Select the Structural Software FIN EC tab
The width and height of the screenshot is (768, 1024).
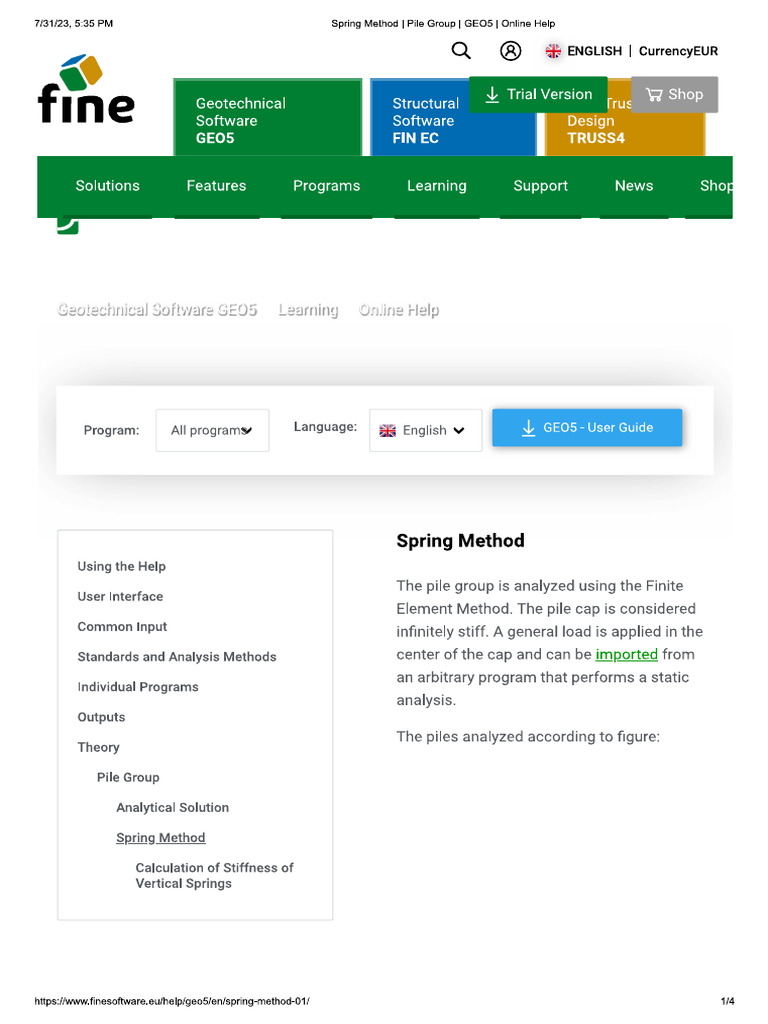pyautogui.click(x=425, y=120)
